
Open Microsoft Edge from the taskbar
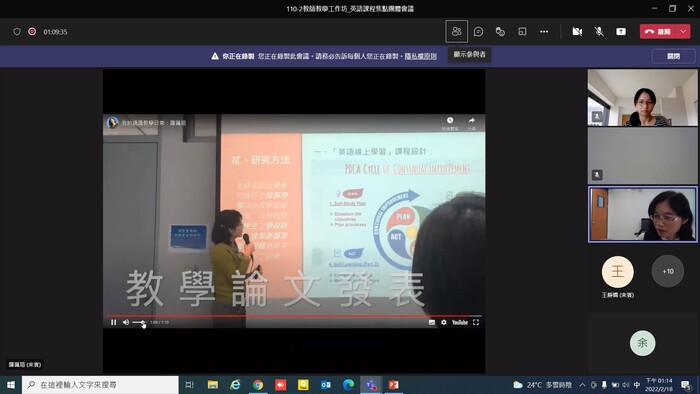point(348,385)
